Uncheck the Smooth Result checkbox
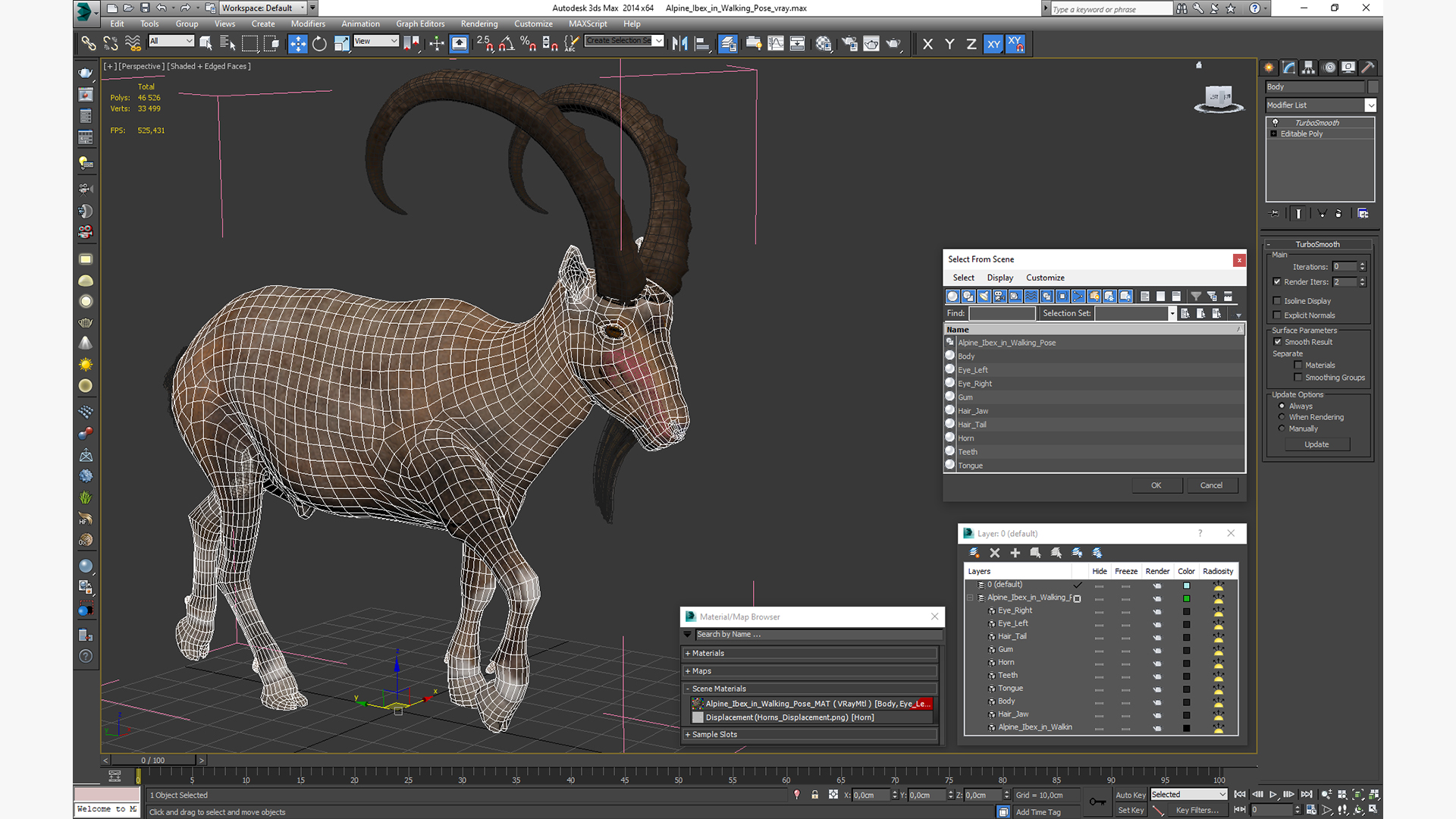Screen dimensions: 1456x819 pos(1278,342)
